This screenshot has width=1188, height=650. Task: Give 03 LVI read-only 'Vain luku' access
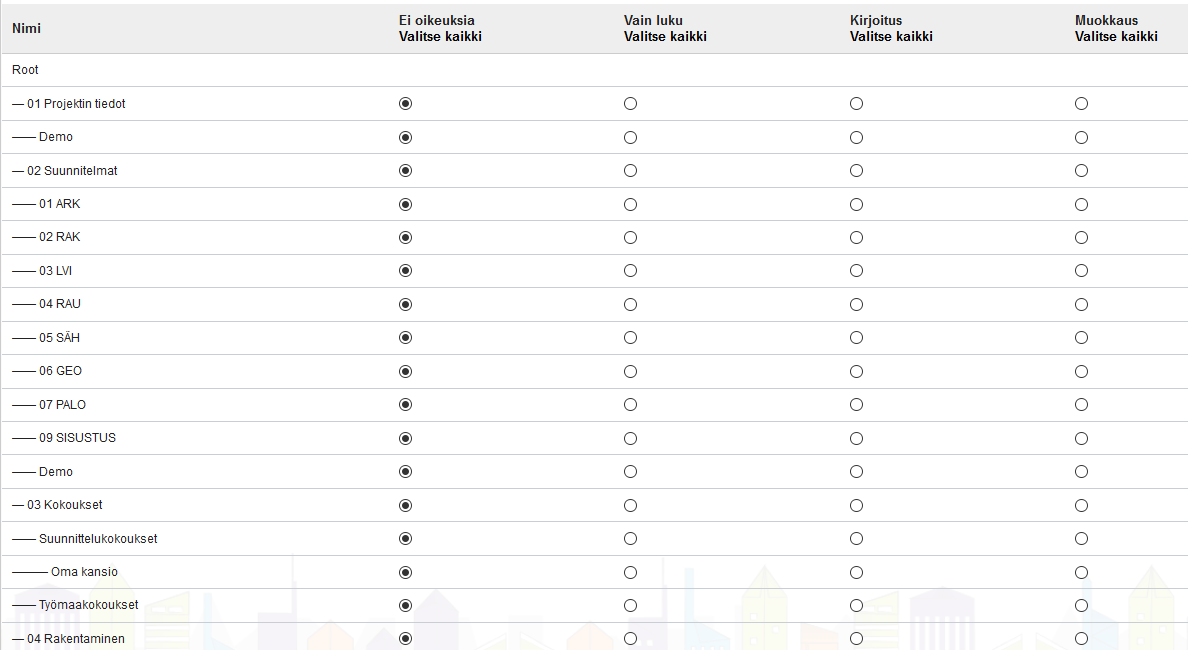click(x=630, y=271)
